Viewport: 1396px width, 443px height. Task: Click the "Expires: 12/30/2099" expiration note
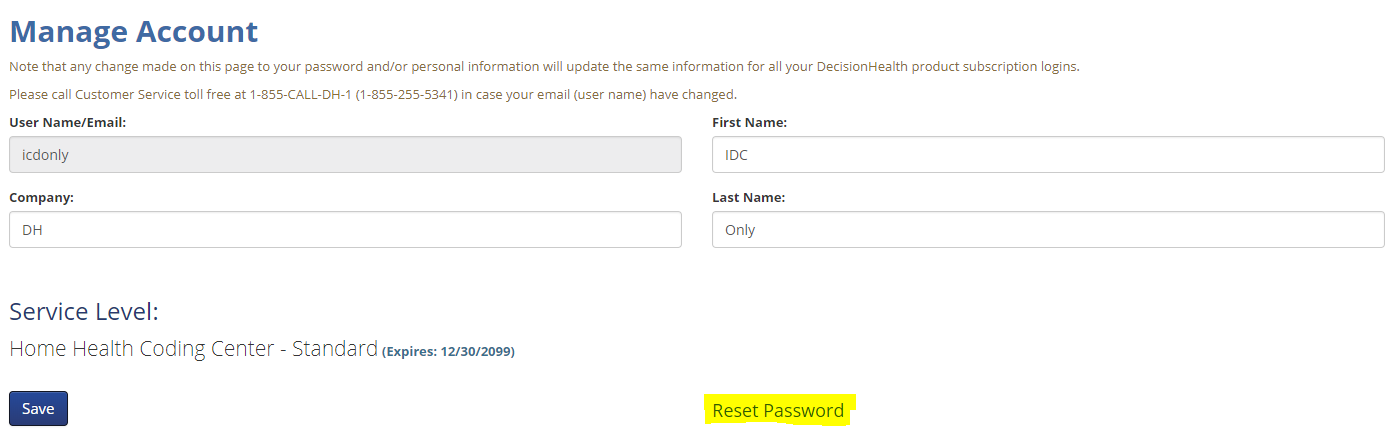(x=448, y=352)
